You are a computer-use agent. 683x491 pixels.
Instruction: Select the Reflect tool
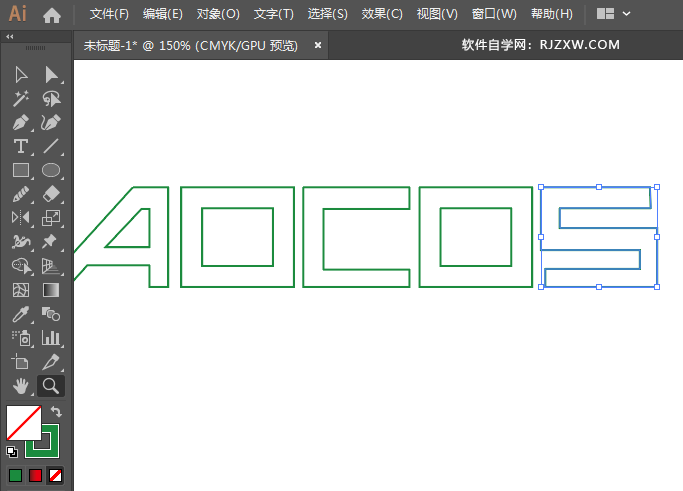coord(21,217)
